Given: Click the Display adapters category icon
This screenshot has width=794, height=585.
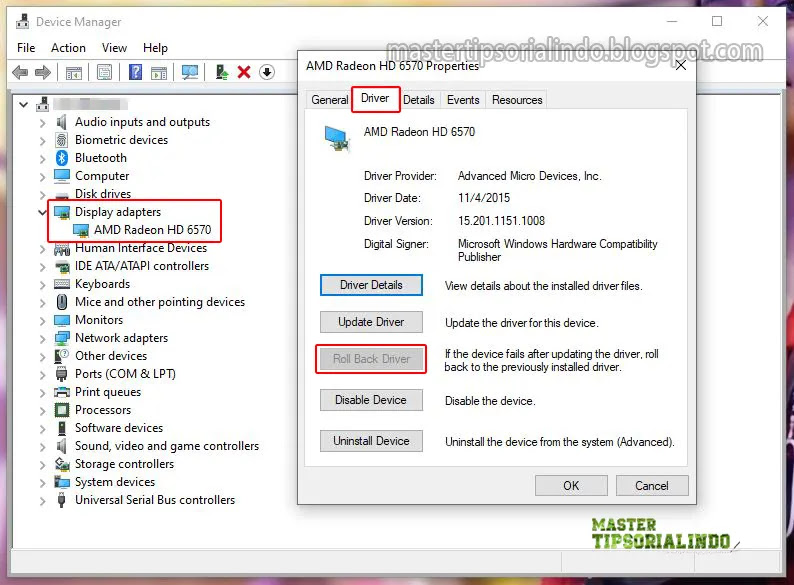Looking at the screenshot, I should point(62,212).
